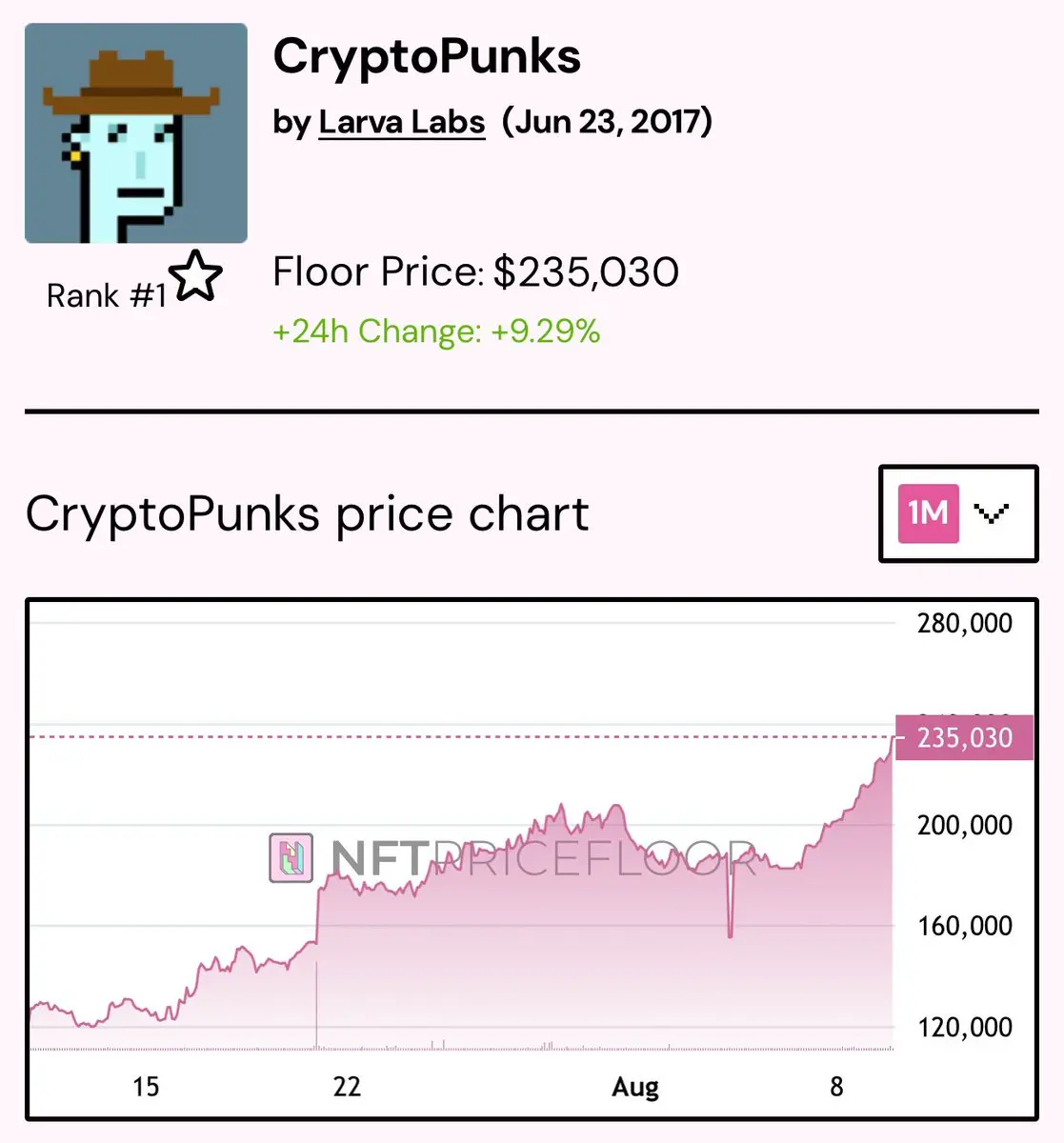This screenshot has height=1143, width=1064.
Task: Open the CryptoPunks avatar image
Action: click(136, 133)
